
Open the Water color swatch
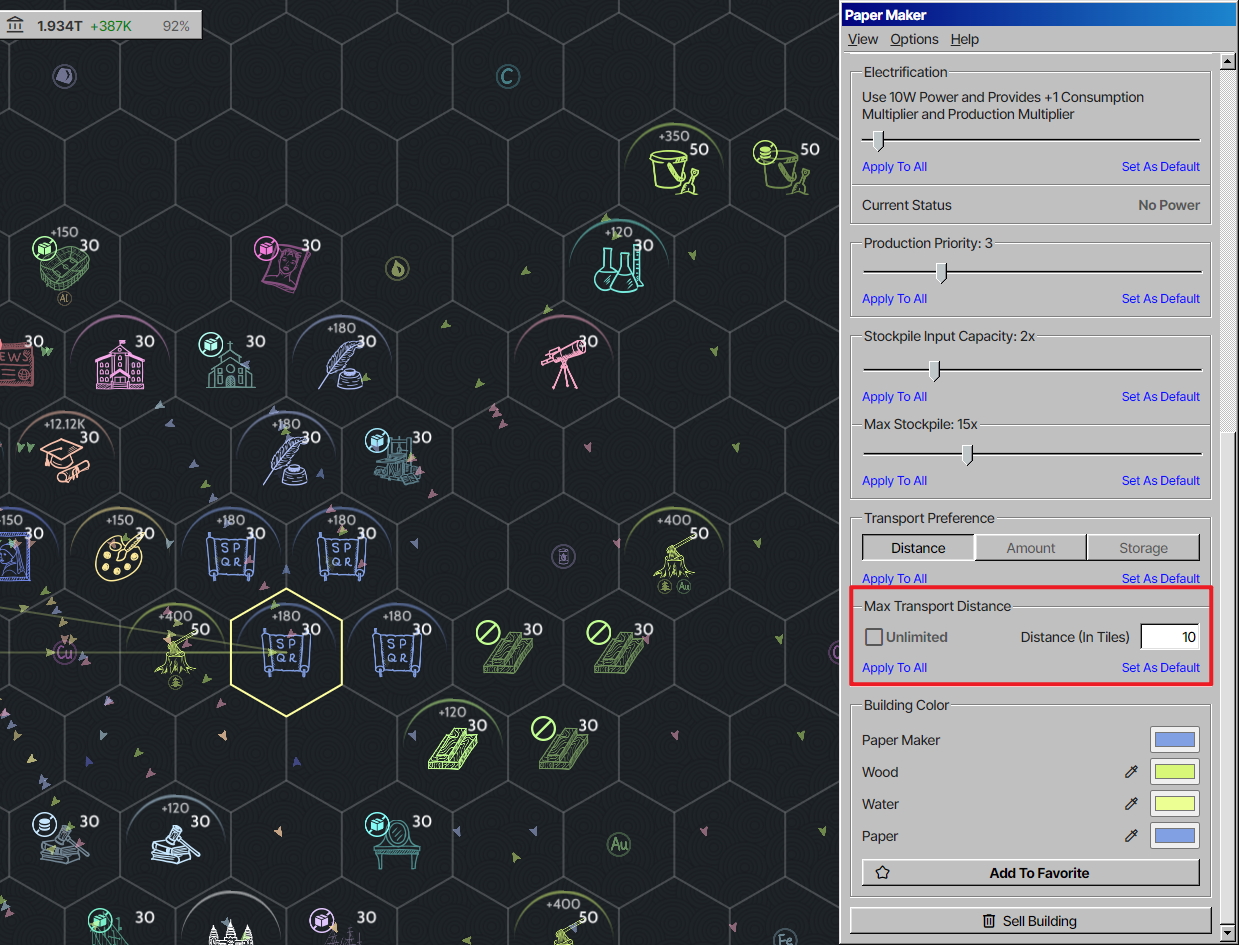click(1175, 804)
